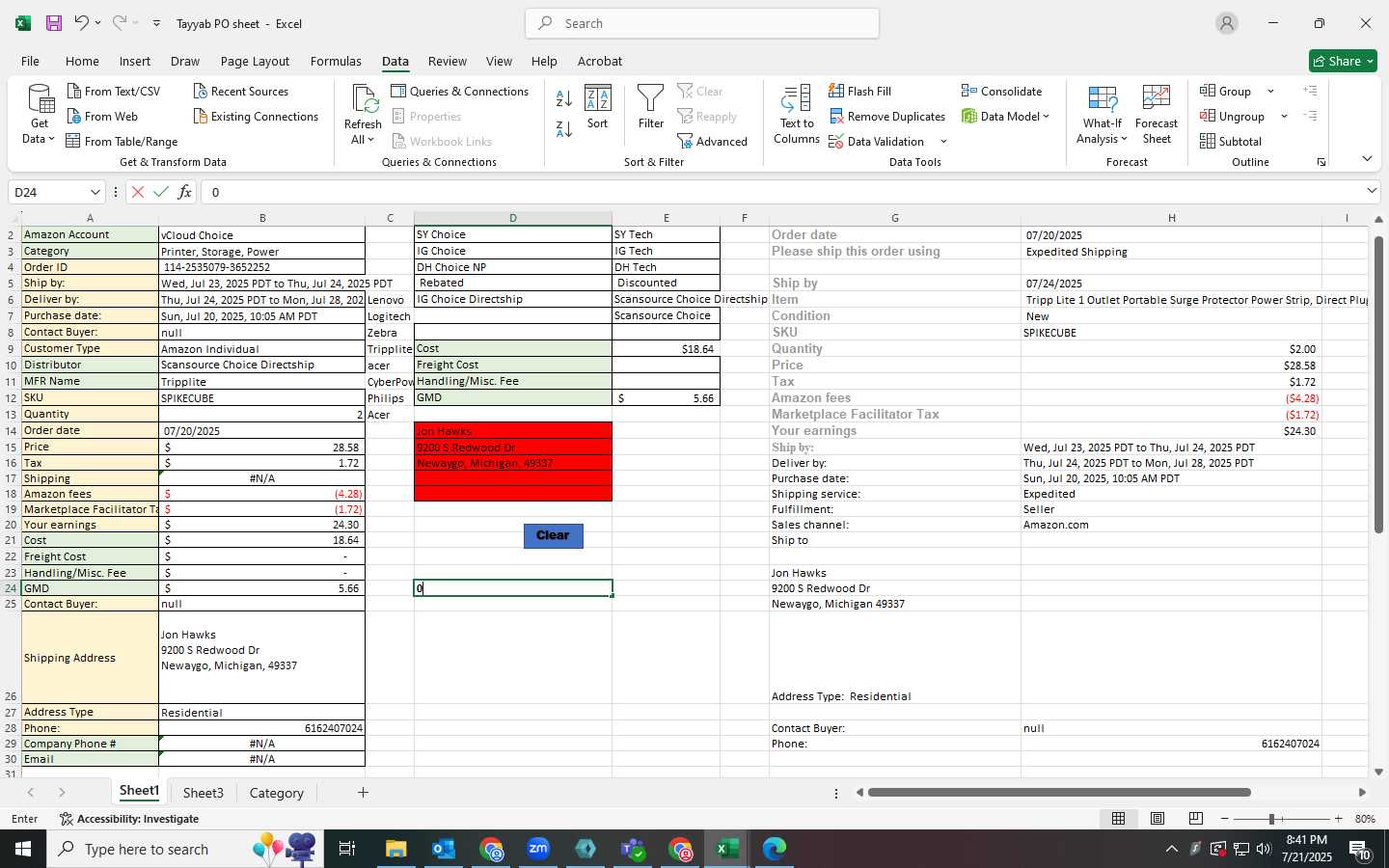Open Existing Connections
Viewport: 1389px width, 868px height.
tap(256, 116)
